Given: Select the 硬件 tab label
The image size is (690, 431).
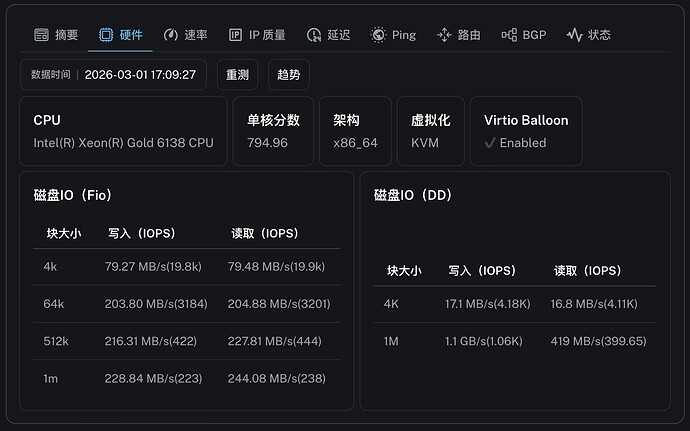Looking at the screenshot, I should pyautogui.click(x=131, y=35).
